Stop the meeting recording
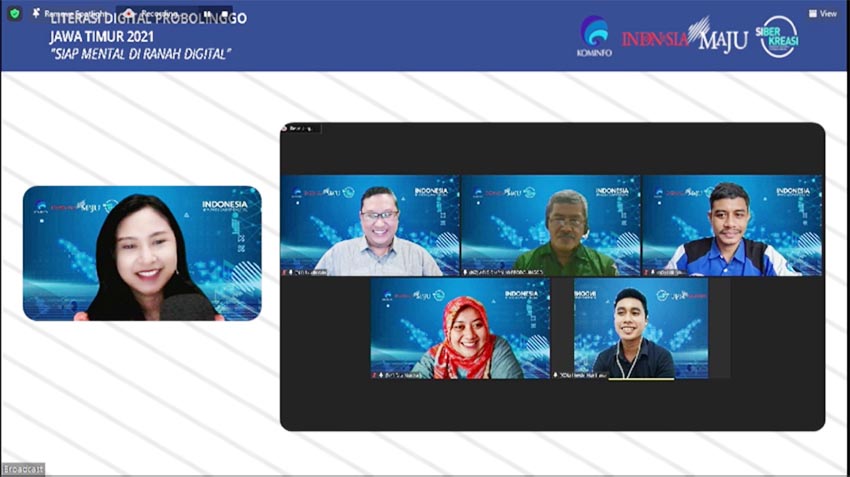The height and width of the screenshot is (477, 850). [225, 14]
